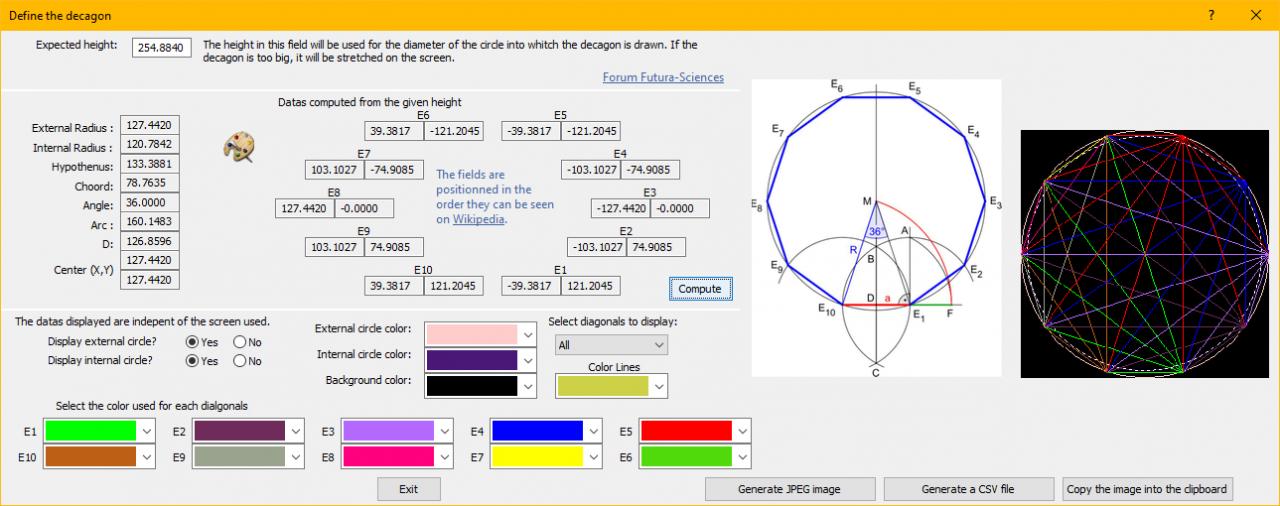Image resolution: width=1280 pixels, height=506 pixels.
Task: Click the Compute button
Action: (x=700, y=289)
